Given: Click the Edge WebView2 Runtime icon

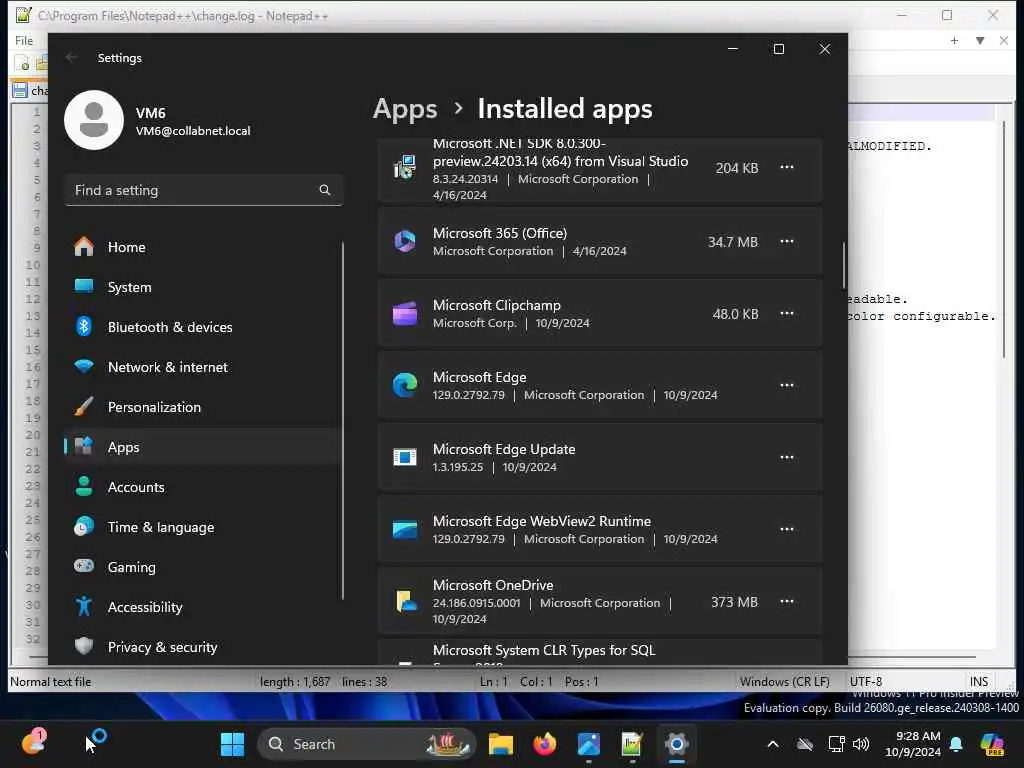Looking at the screenshot, I should [x=405, y=529].
